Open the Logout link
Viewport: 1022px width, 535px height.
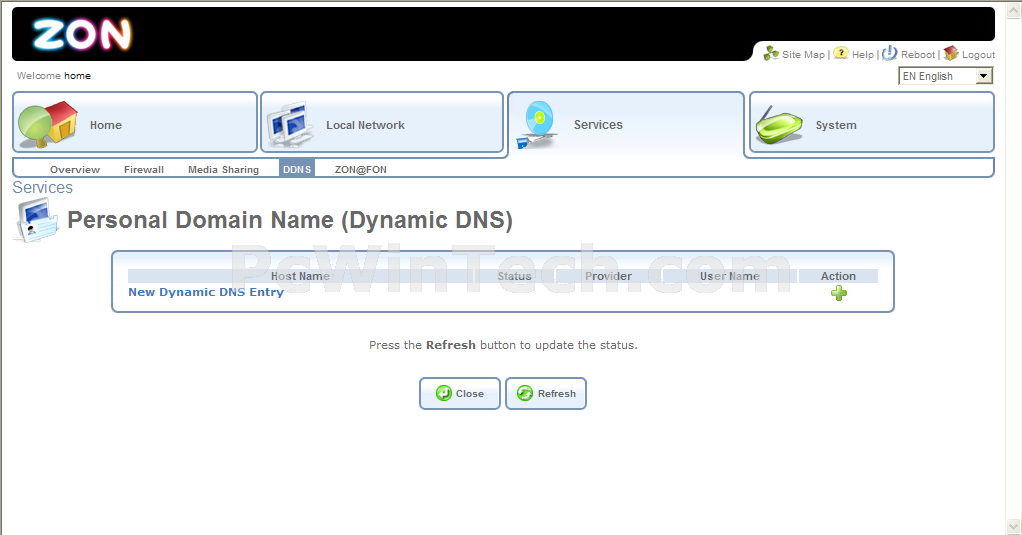pos(978,55)
